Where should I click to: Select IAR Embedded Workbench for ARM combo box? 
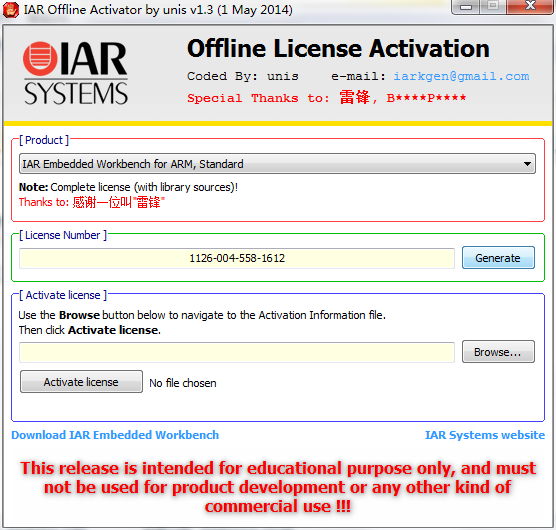tap(277, 164)
